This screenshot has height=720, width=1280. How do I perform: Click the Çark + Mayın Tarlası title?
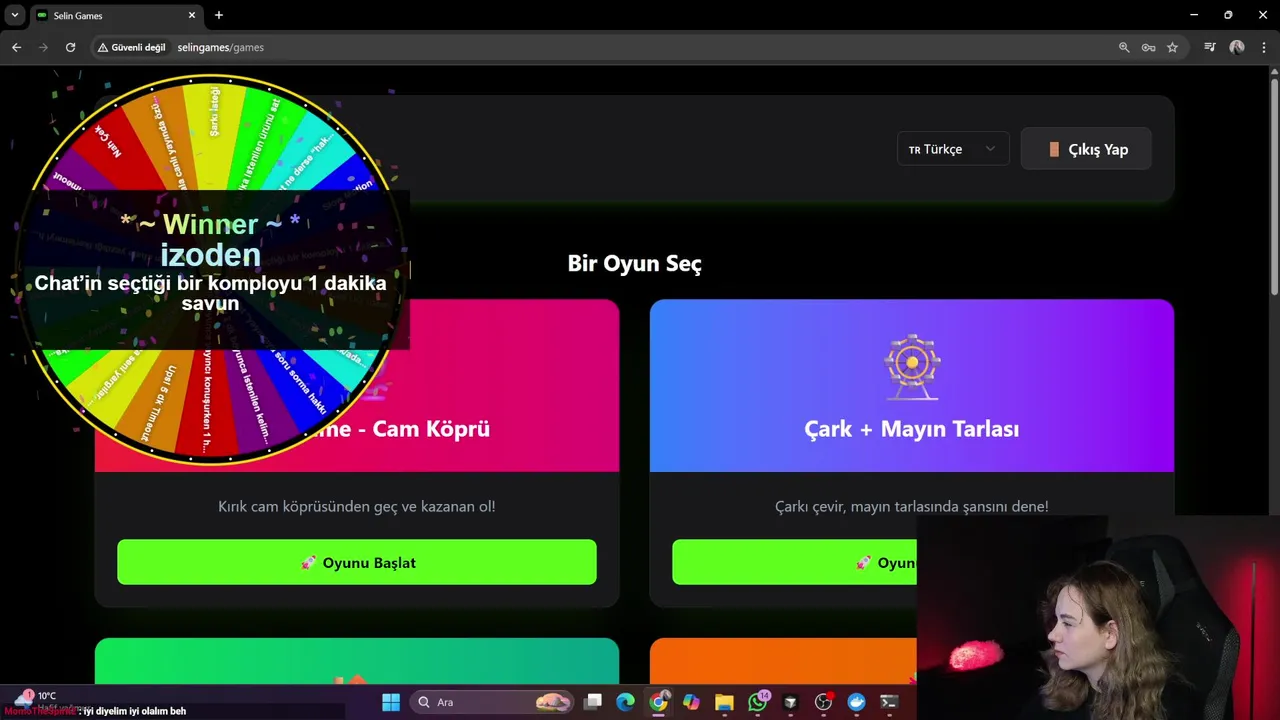(x=912, y=429)
